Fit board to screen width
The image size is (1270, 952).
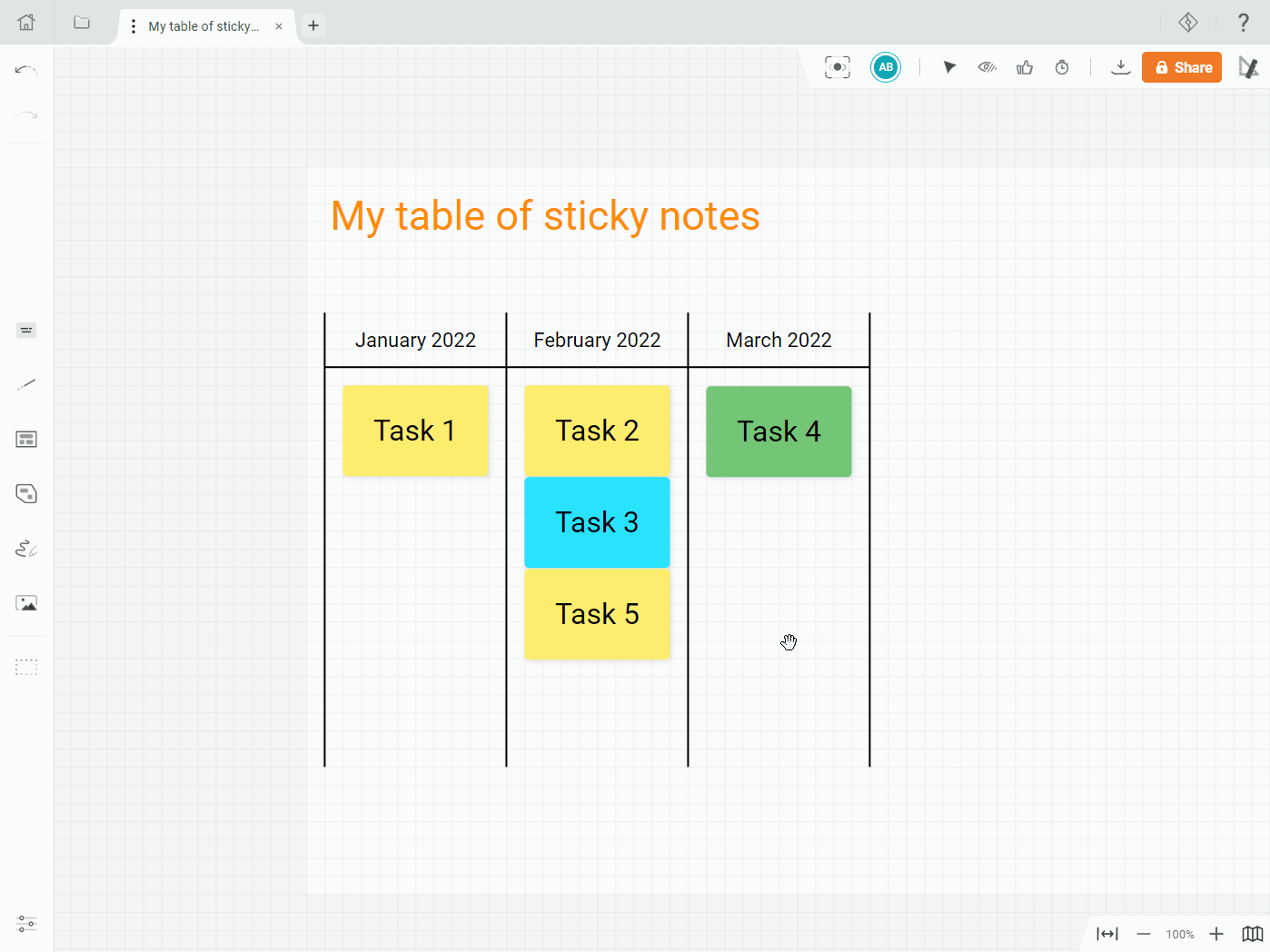[x=1107, y=934]
